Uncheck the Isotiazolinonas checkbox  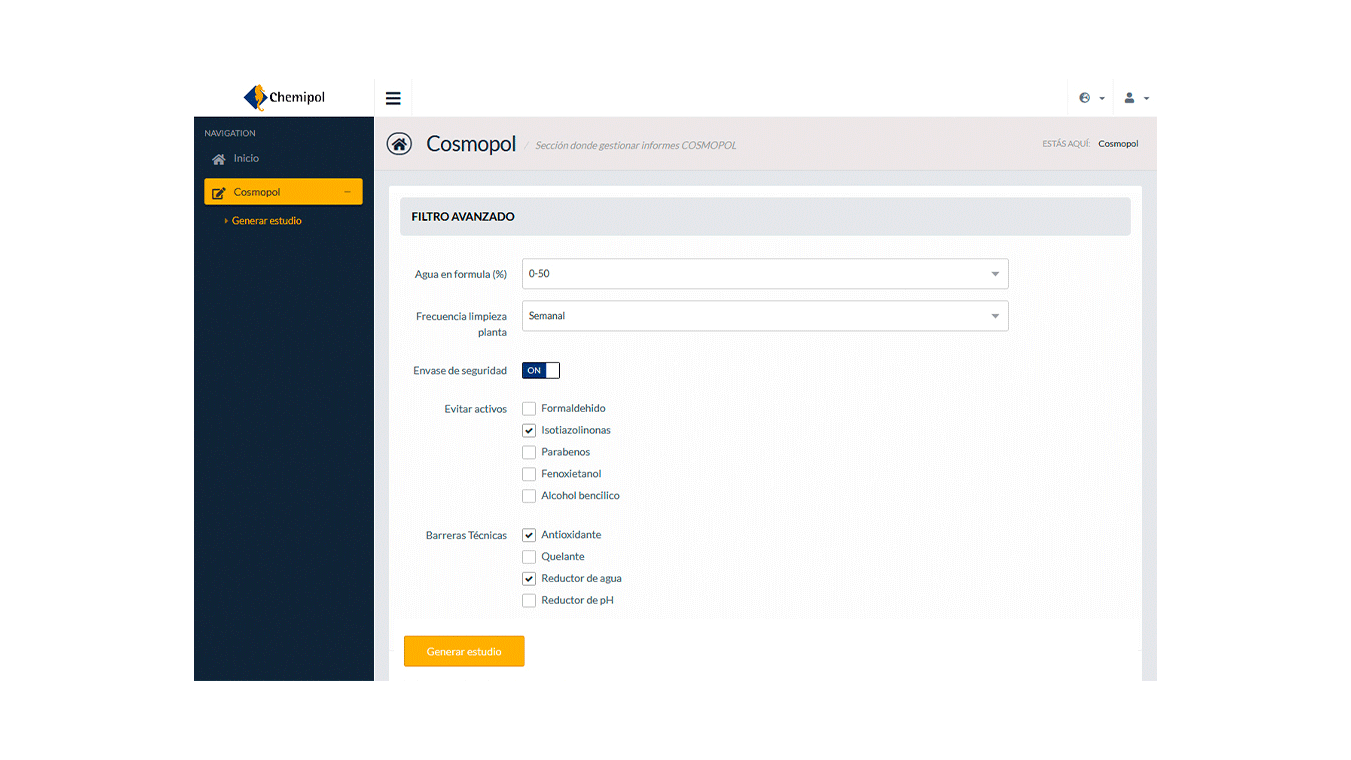pos(529,431)
